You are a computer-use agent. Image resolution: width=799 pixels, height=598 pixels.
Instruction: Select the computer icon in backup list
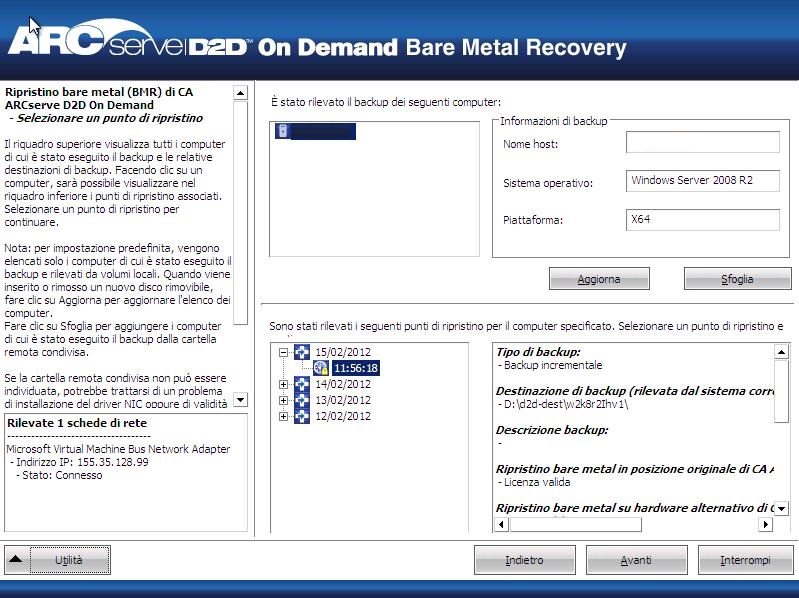283,132
